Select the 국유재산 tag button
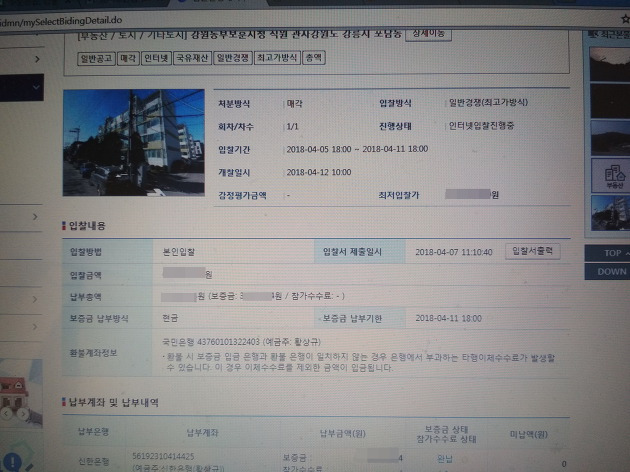 pyautogui.click(x=192, y=58)
